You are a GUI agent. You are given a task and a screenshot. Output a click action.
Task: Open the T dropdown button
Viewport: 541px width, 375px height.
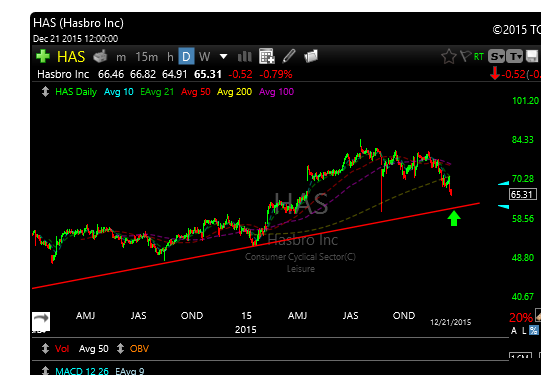click(x=515, y=57)
